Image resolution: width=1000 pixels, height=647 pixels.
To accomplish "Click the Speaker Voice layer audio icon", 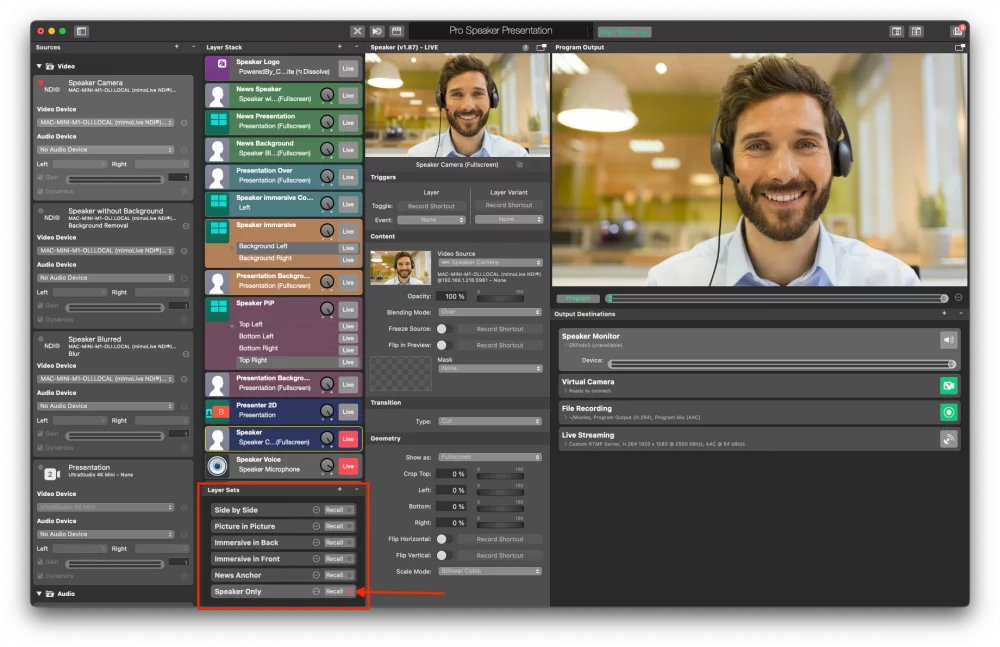I will tap(217, 466).
